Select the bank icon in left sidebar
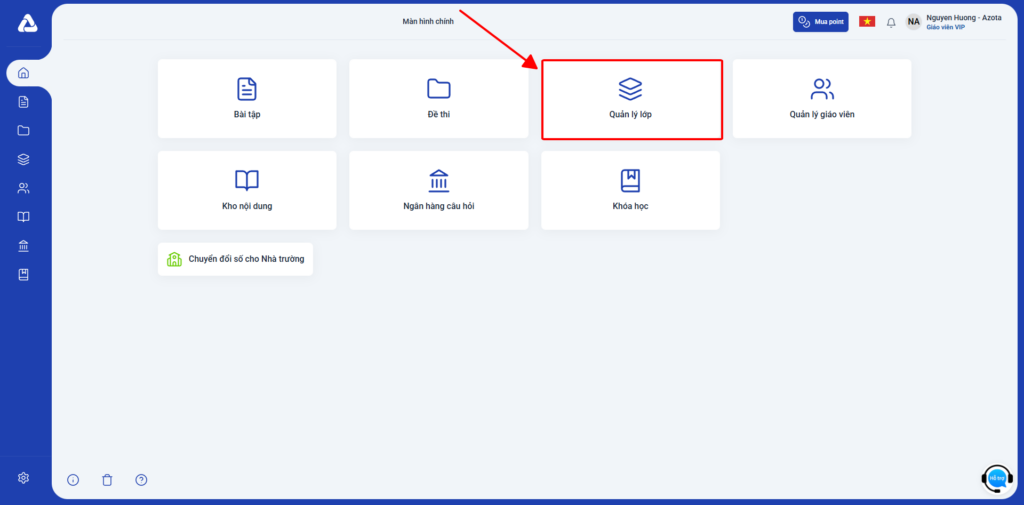This screenshot has height=505, width=1024. [24, 246]
